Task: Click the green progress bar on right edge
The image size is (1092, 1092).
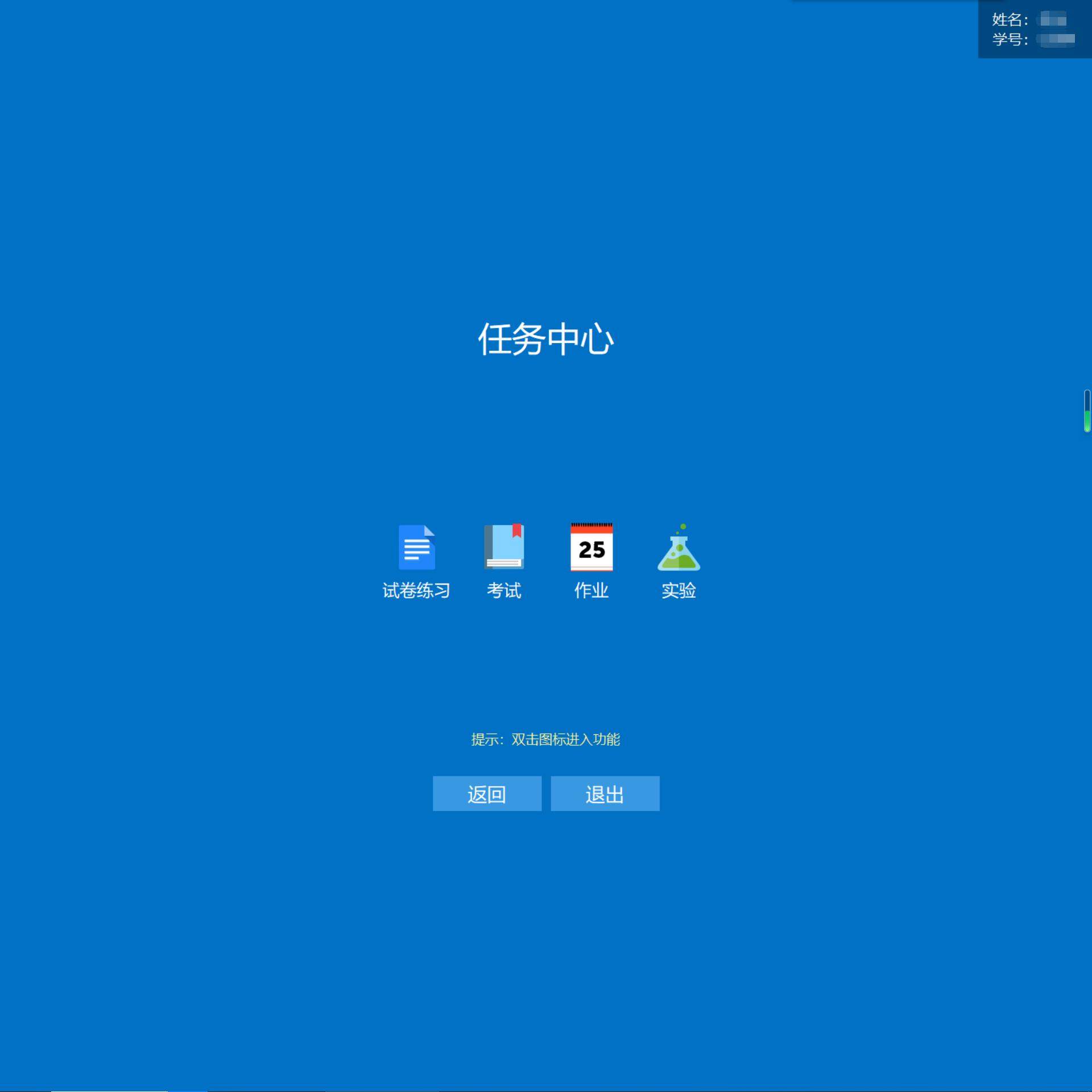Action: (1087, 411)
